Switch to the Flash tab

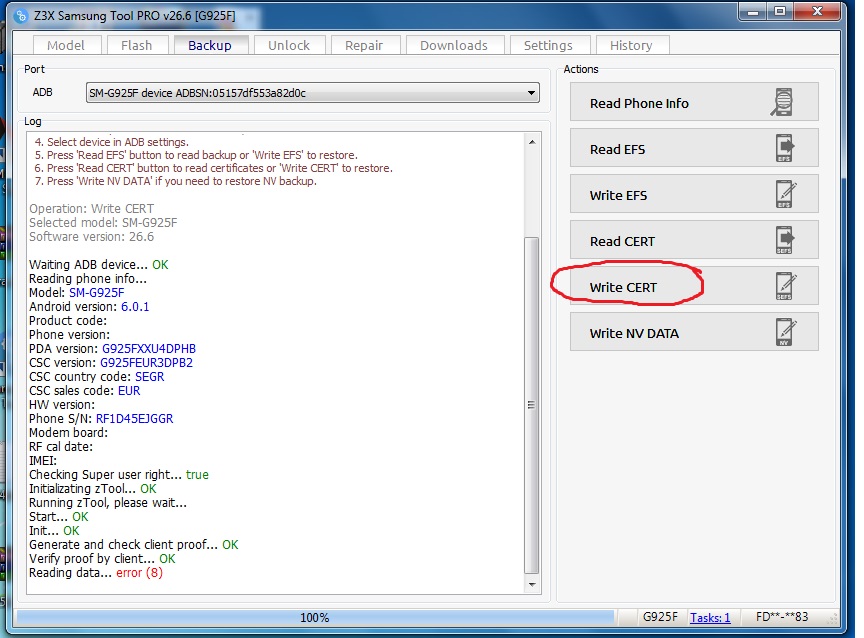(137, 45)
